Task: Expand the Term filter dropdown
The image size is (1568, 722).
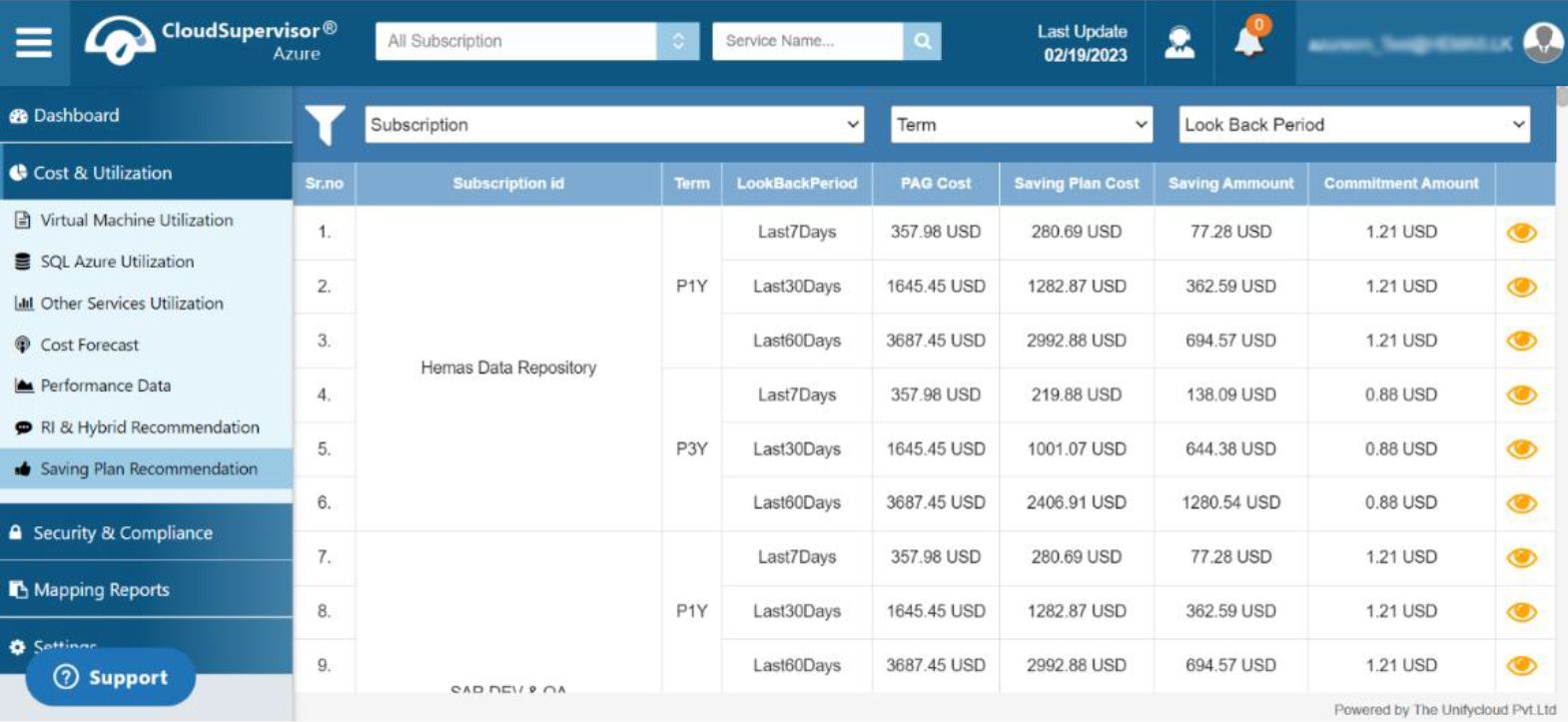Action: (1021, 125)
